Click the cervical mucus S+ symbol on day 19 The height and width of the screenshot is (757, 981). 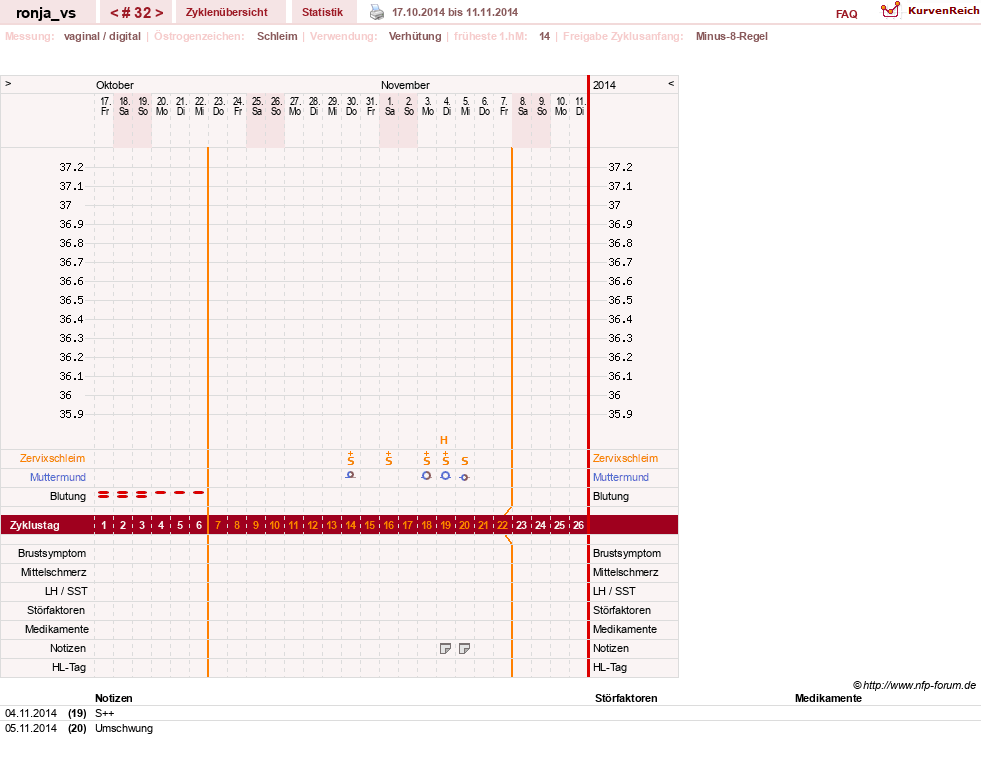point(445,459)
